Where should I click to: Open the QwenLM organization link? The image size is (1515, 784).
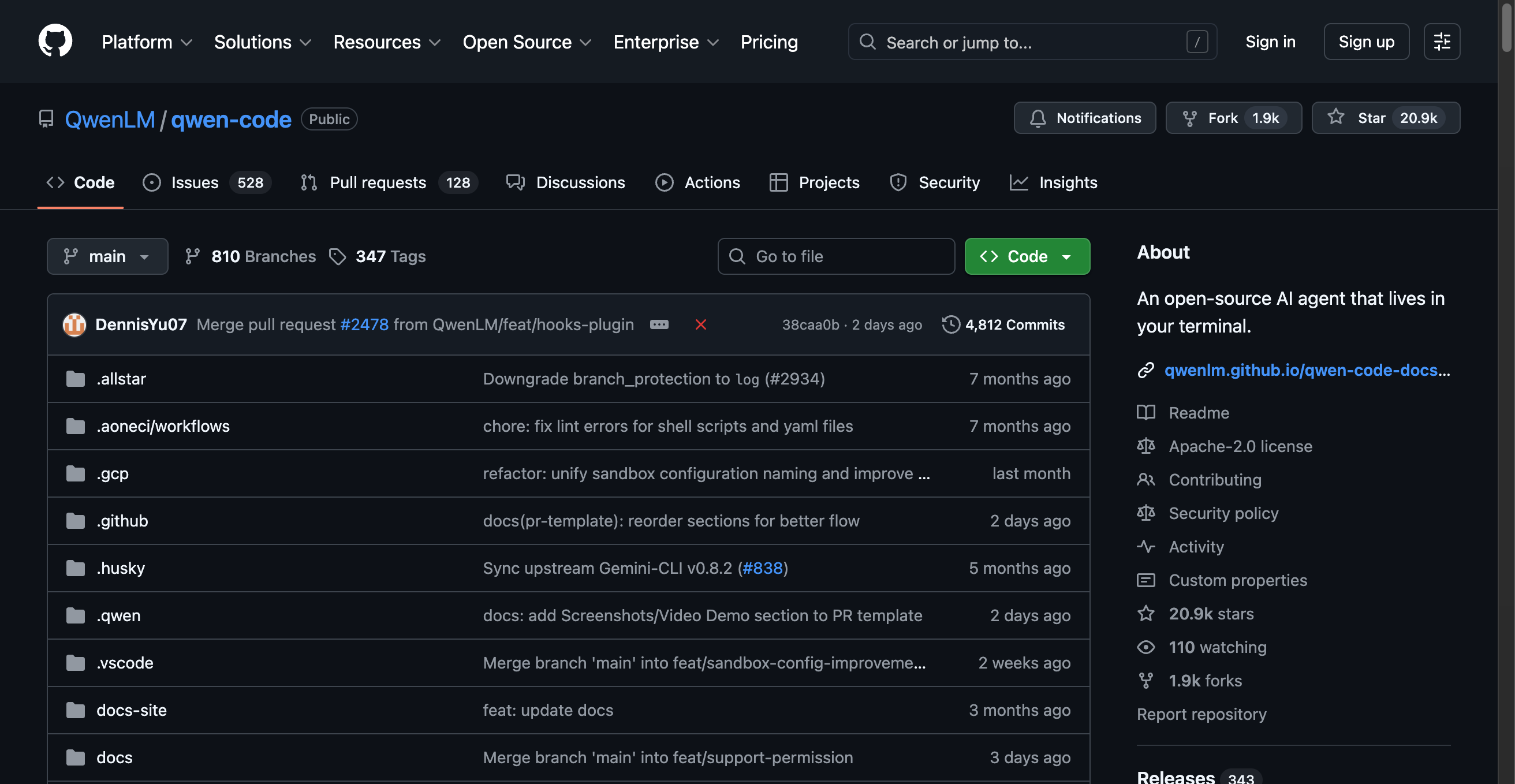click(x=110, y=120)
